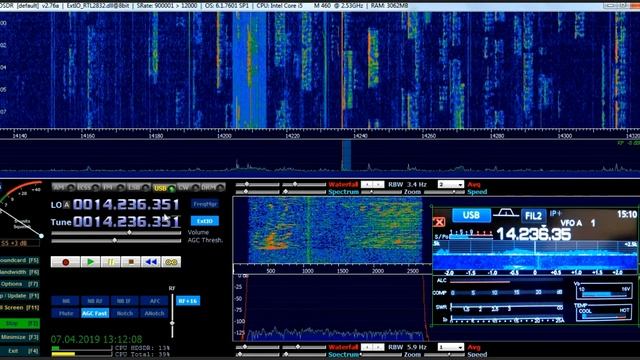Click the IP+ indicator in the overlay
Viewport: 640px width, 360px height.
[556, 213]
